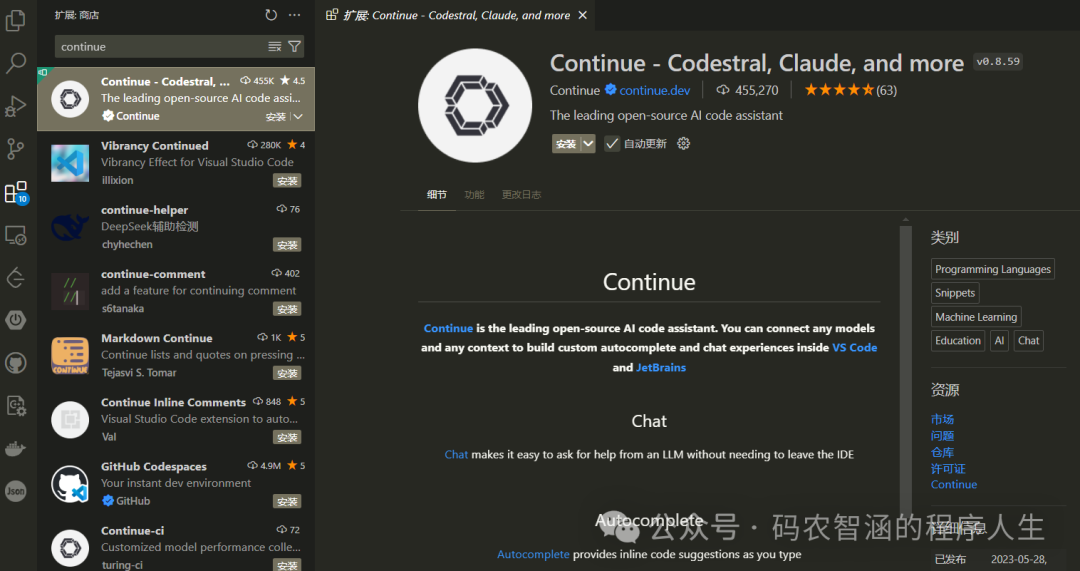Switch to the 功能 tab
The image size is (1080, 571).
pos(474,195)
